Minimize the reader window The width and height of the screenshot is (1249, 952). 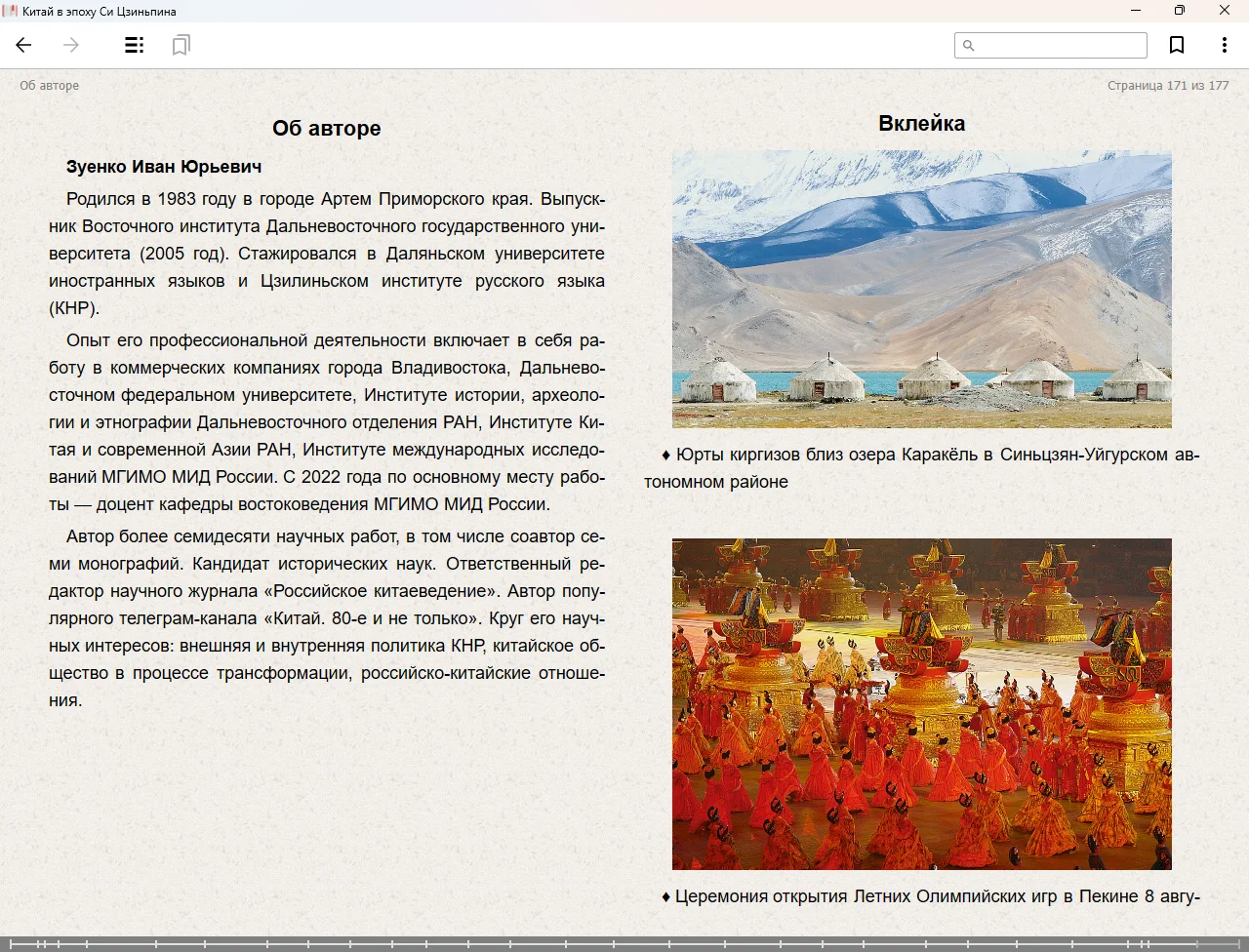click(1135, 11)
